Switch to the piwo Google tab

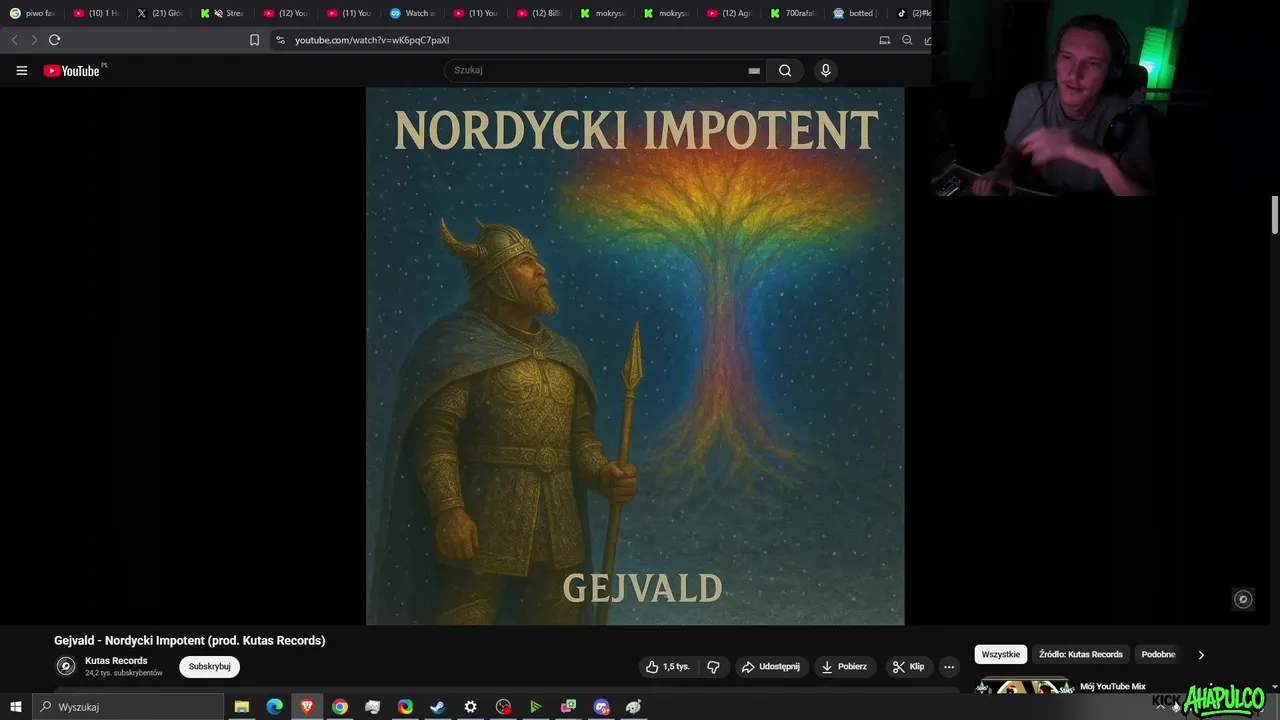click(x=33, y=13)
